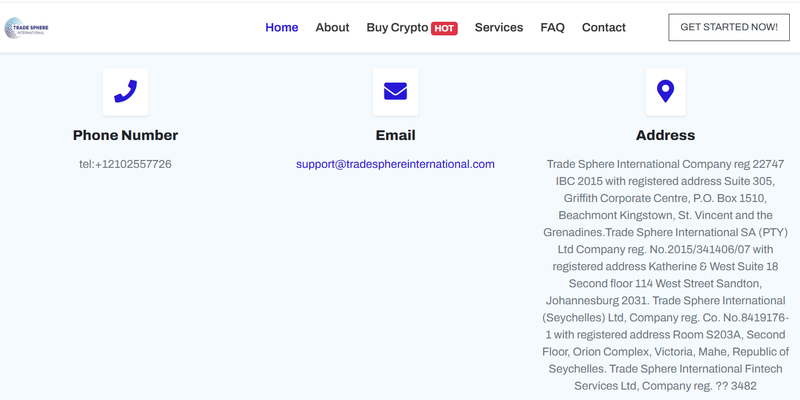The height and width of the screenshot is (400, 800).
Task: Click the tel:+12102557726 phone number
Action: tap(126, 164)
